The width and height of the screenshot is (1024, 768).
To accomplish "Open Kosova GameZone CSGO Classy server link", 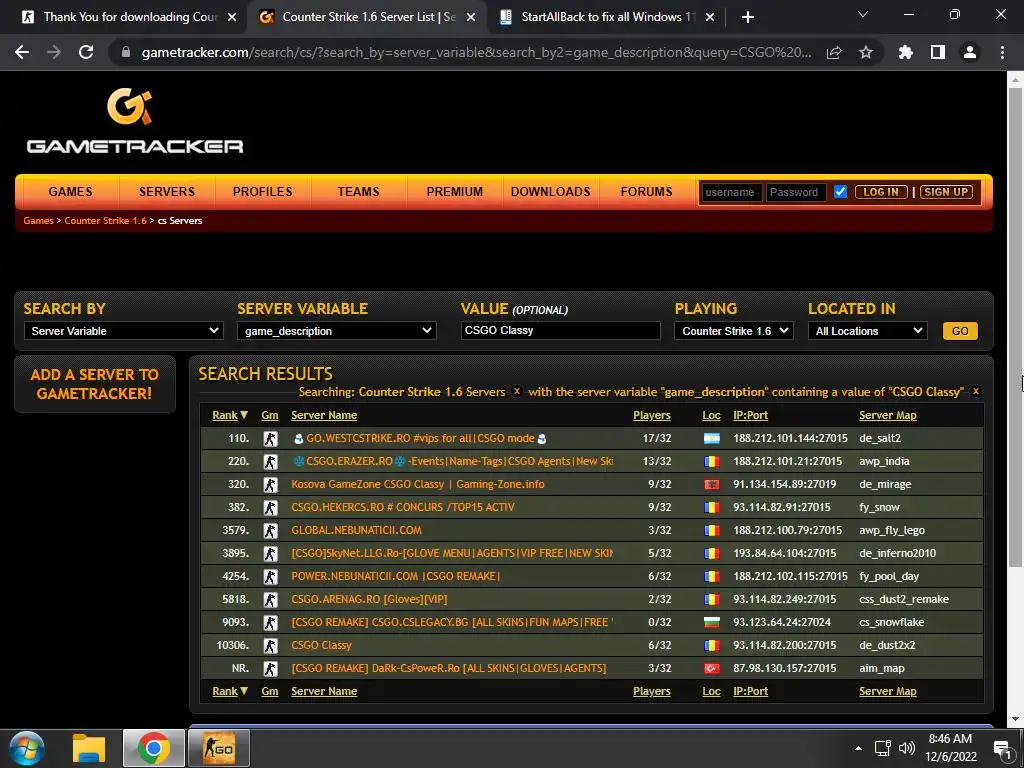I will tap(418, 485).
